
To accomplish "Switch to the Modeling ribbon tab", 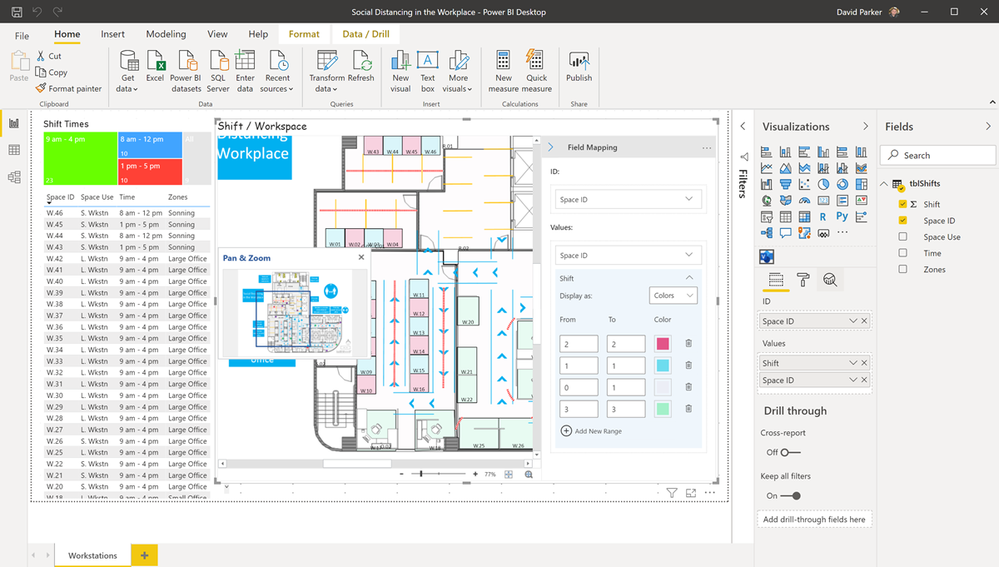I will click(x=166, y=34).
